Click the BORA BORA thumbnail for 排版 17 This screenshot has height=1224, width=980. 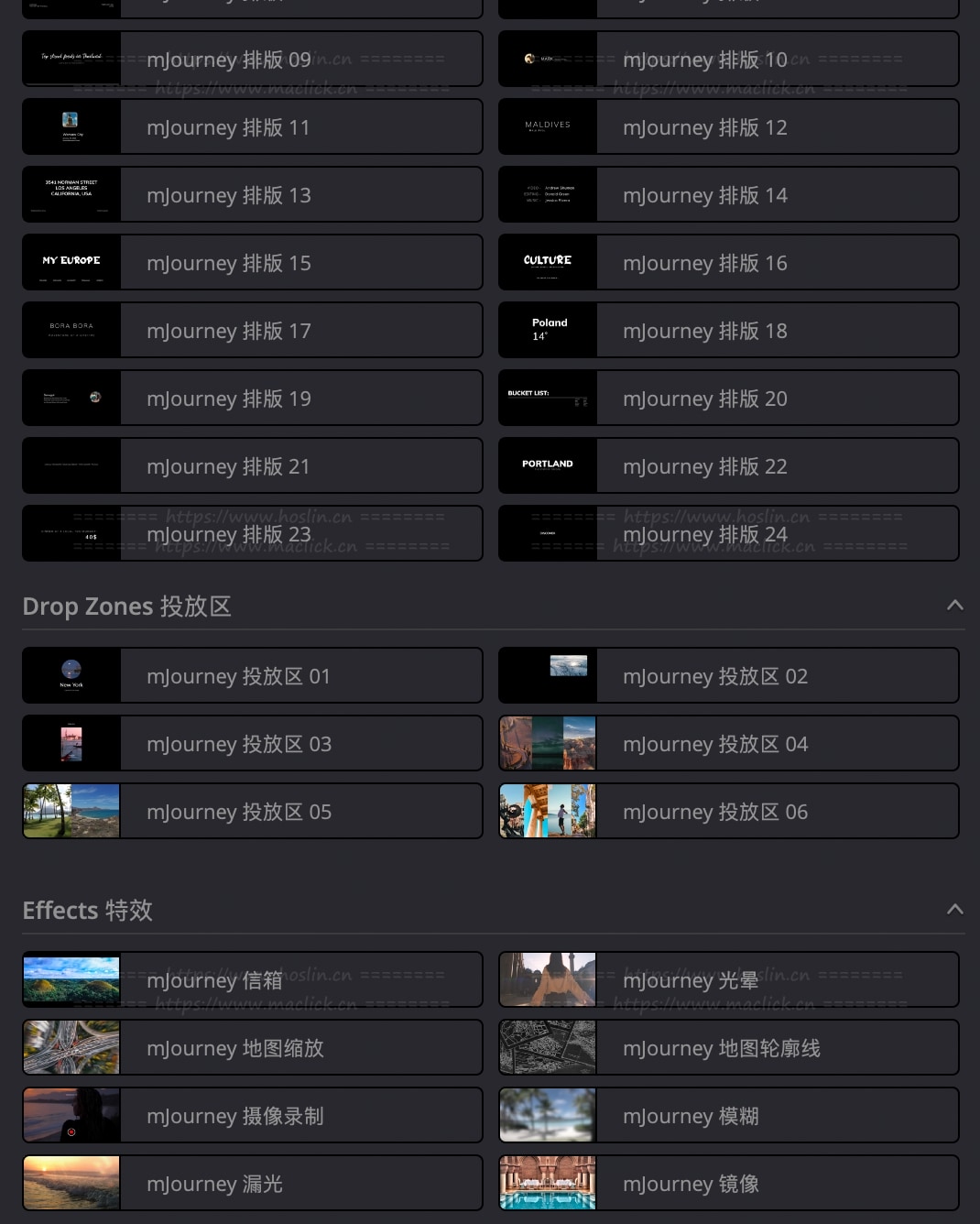[71, 330]
